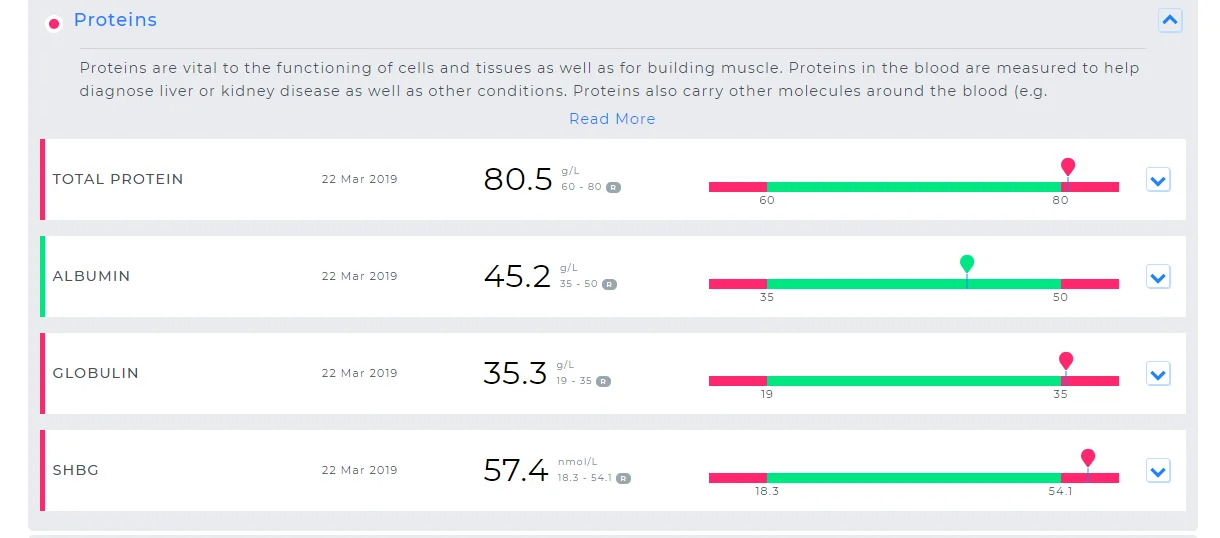
Task: Click the red pin marker on Globulin bar
Action: pyautogui.click(x=1066, y=361)
